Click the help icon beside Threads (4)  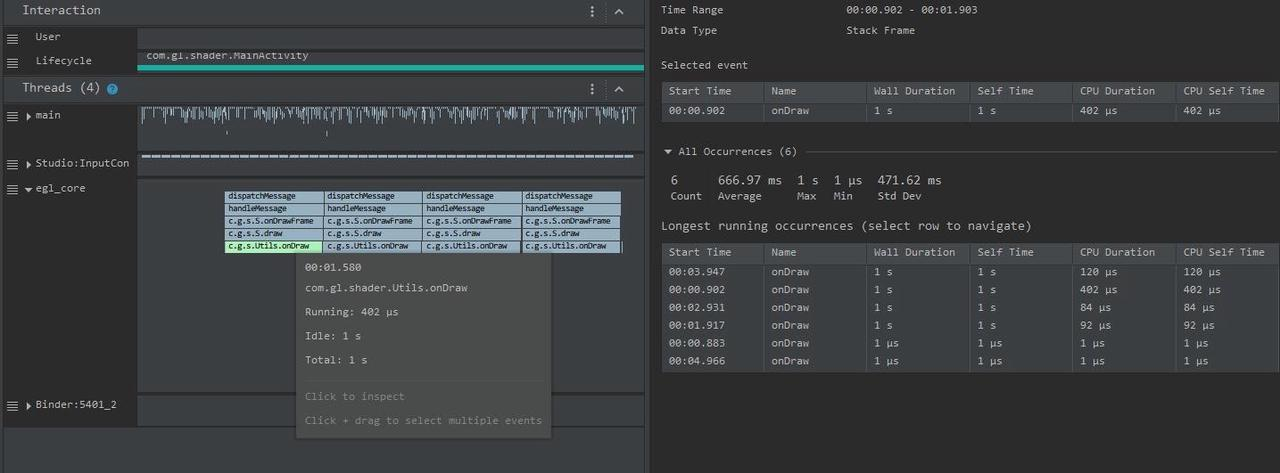[x=112, y=89]
